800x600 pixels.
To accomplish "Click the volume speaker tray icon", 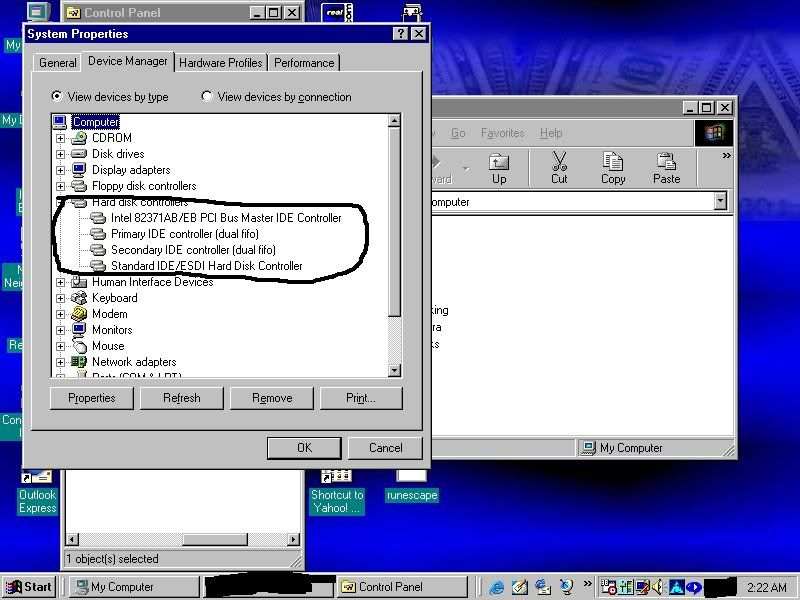I will click(658, 587).
